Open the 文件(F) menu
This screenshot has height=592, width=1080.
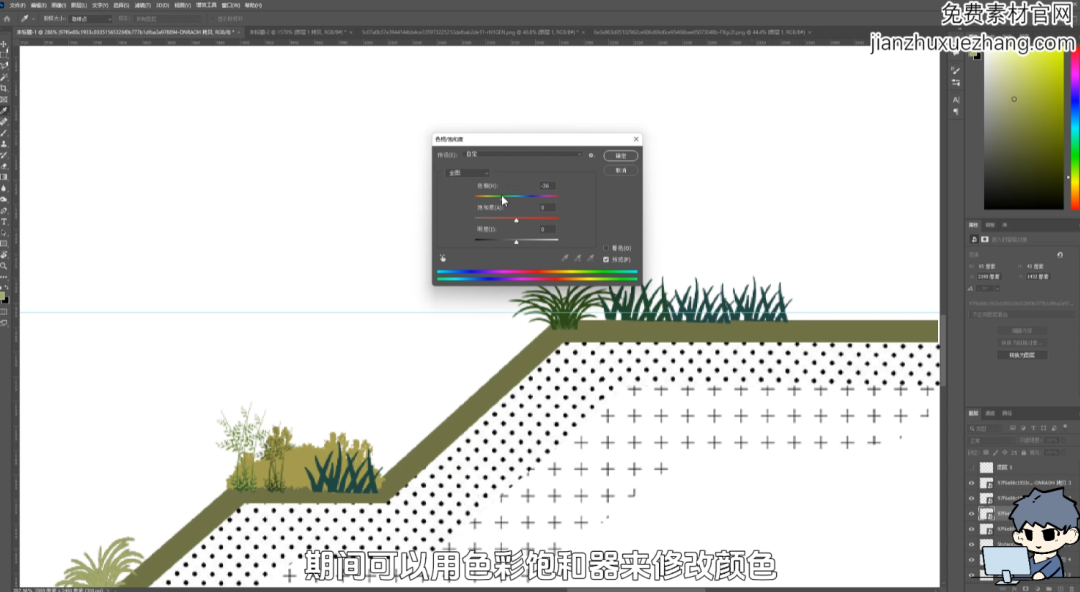click(x=17, y=6)
